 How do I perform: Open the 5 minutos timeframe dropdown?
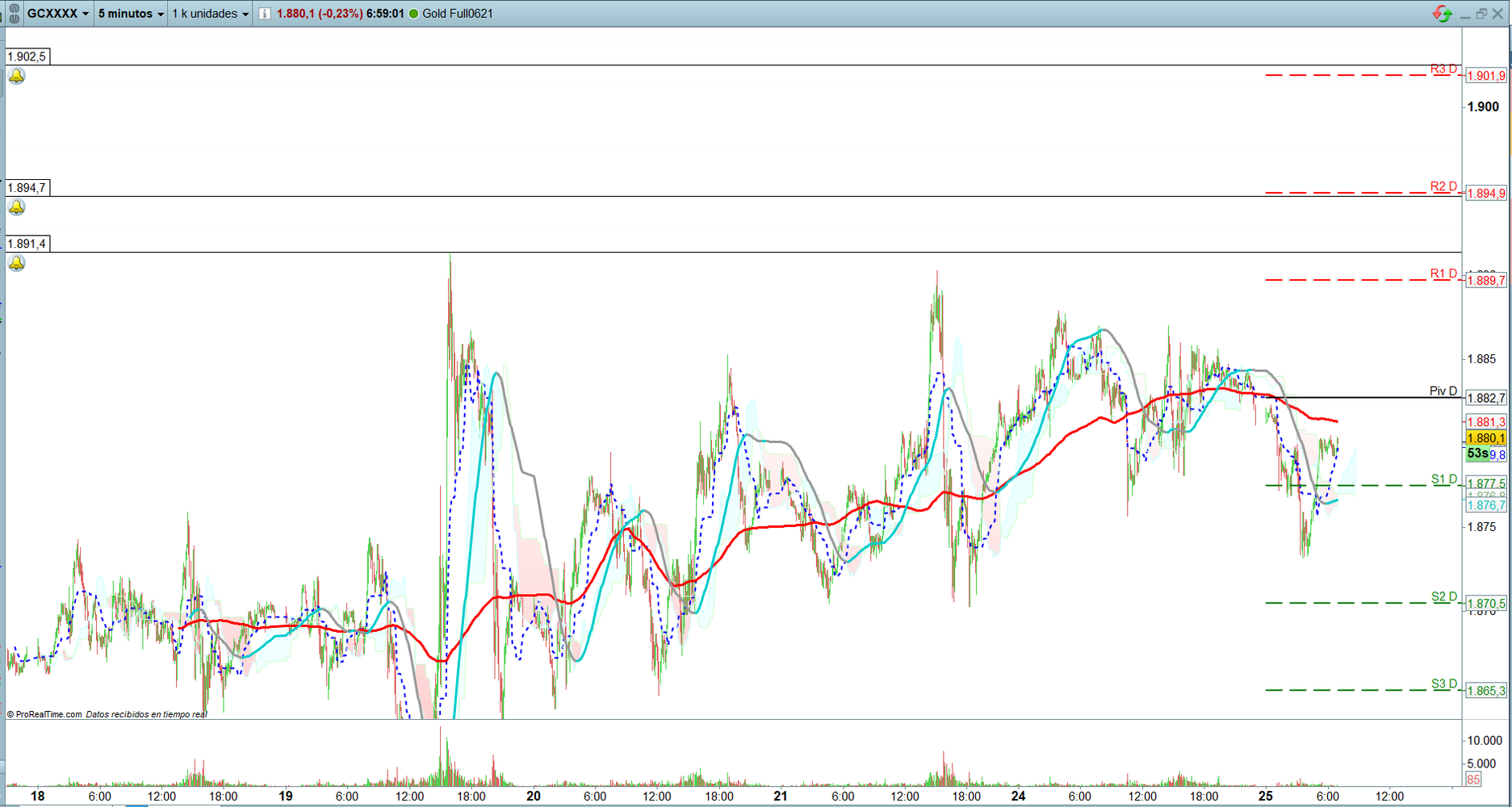(131, 14)
